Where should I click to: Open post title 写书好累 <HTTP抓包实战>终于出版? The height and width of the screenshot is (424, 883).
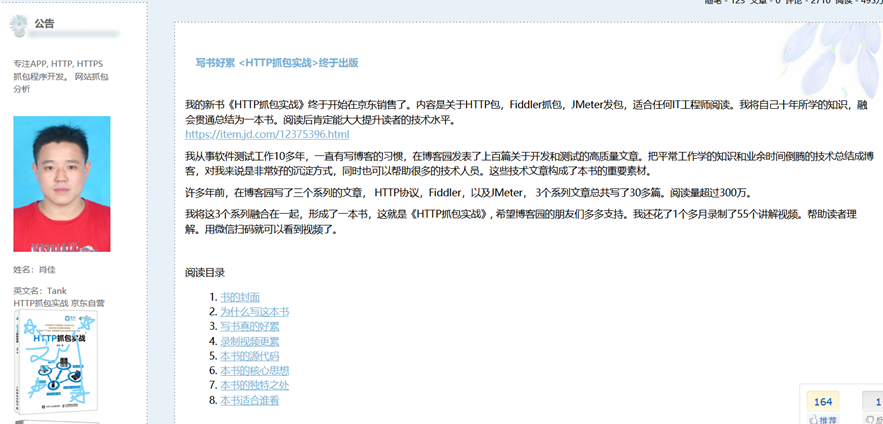277,63
